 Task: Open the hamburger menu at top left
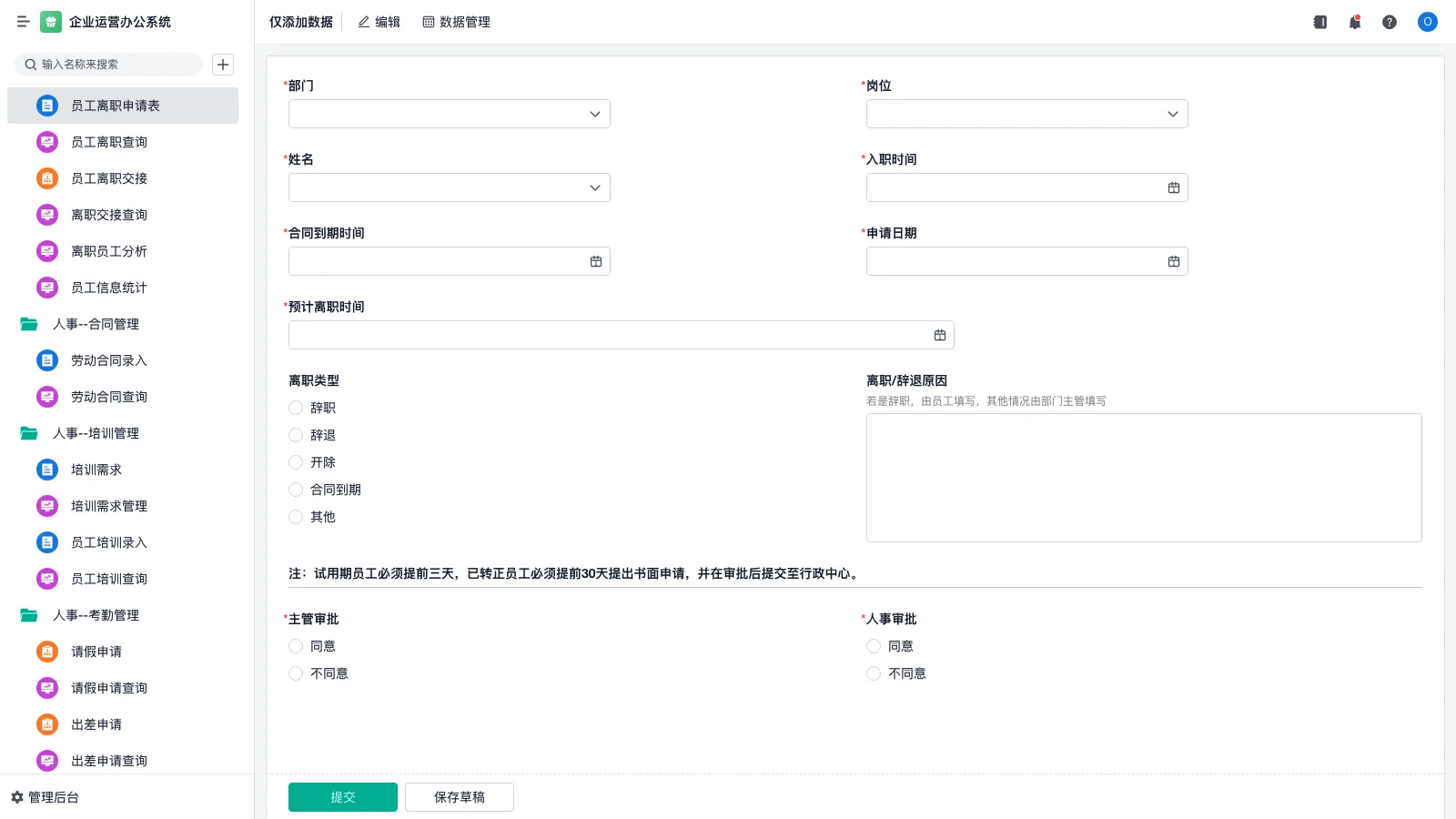pos(24,22)
